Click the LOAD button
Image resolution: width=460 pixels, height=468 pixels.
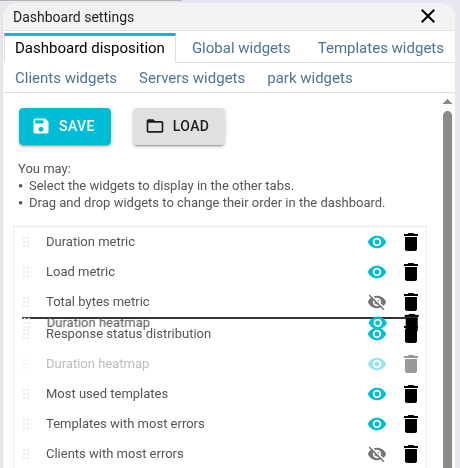pos(179,126)
